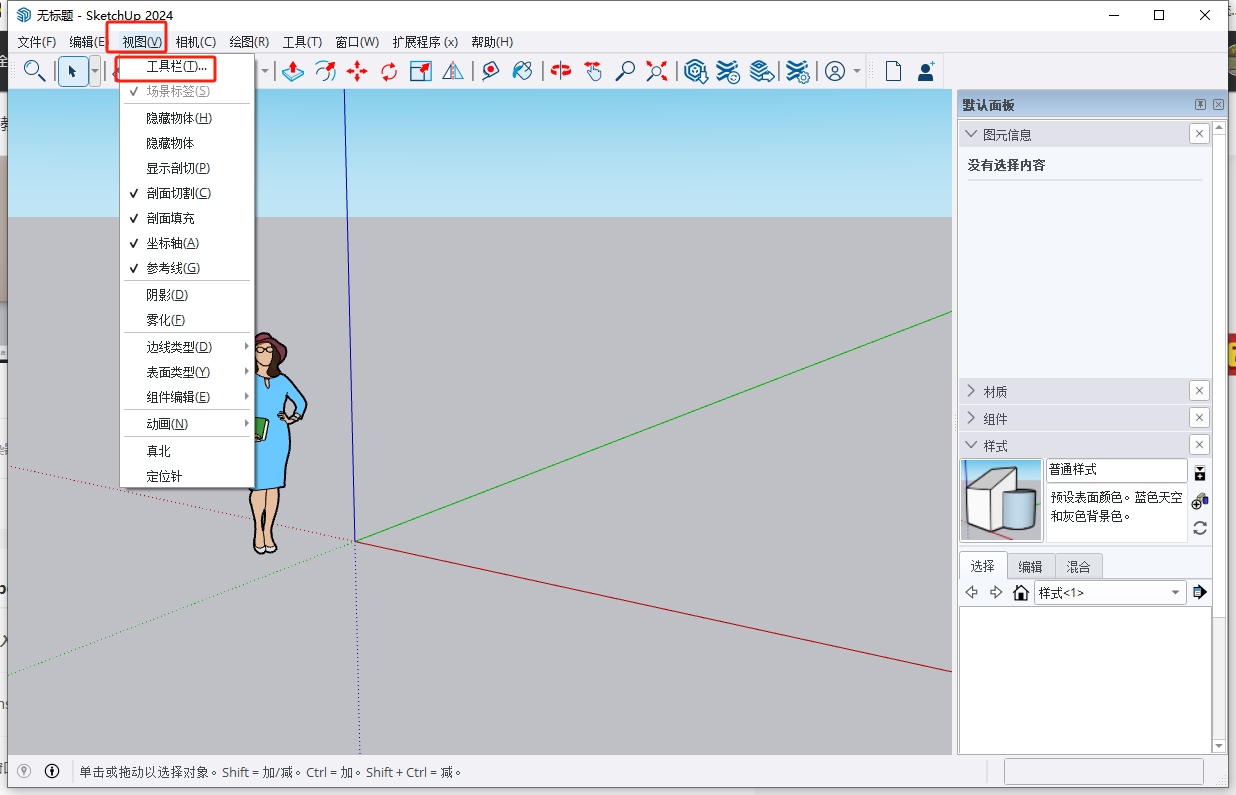The width and height of the screenshot is (1236, 795).
Task: Select the Paint Bucket tool
Action: point(522,71)
